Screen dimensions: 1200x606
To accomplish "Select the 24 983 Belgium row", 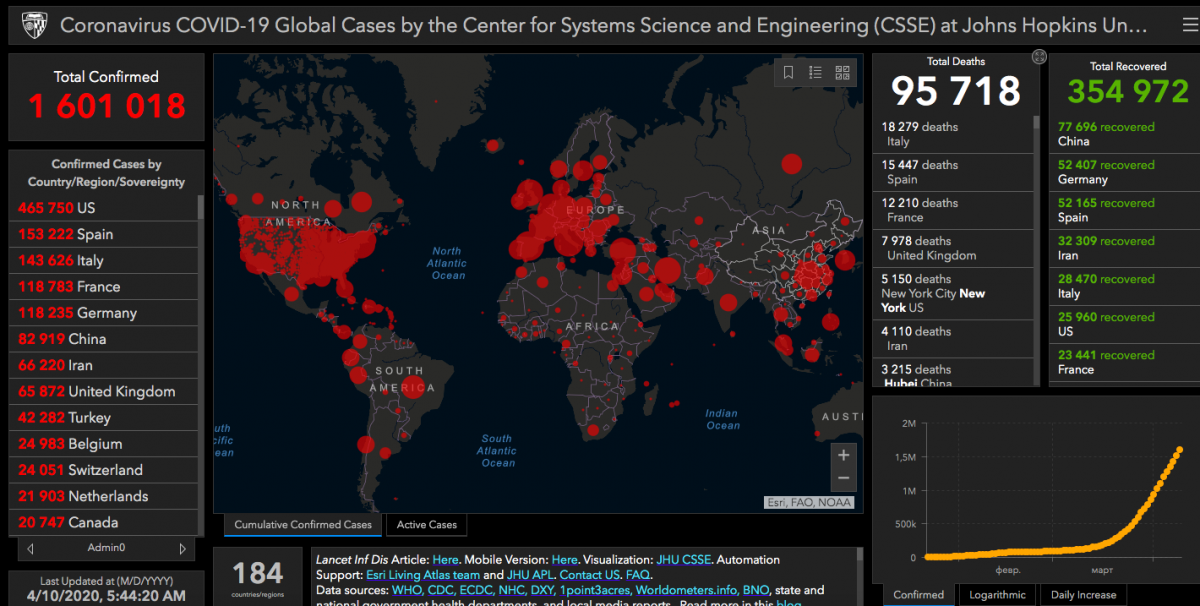I will coord(105,444).
